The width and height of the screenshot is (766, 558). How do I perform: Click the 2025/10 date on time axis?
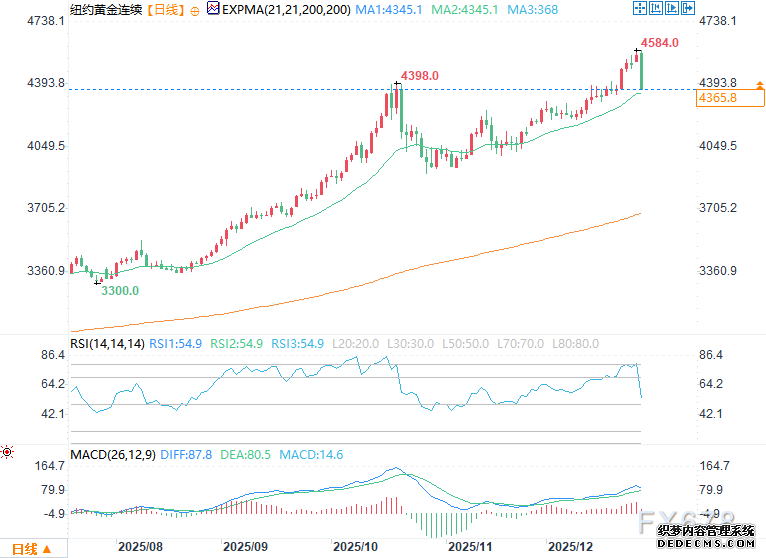(356, 547)
